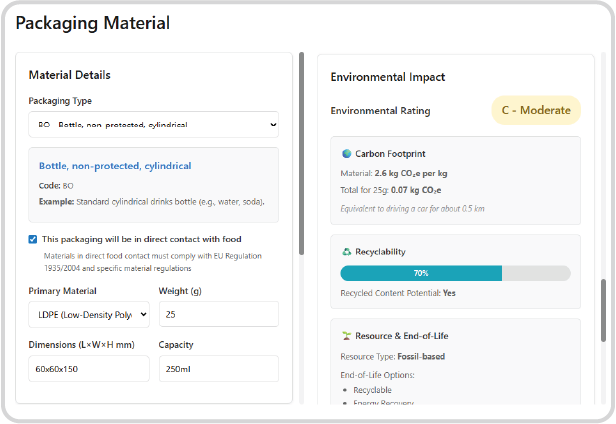
Task: Click the globe icon beside Carbon Footprint
Action: (x=347, y=154)
